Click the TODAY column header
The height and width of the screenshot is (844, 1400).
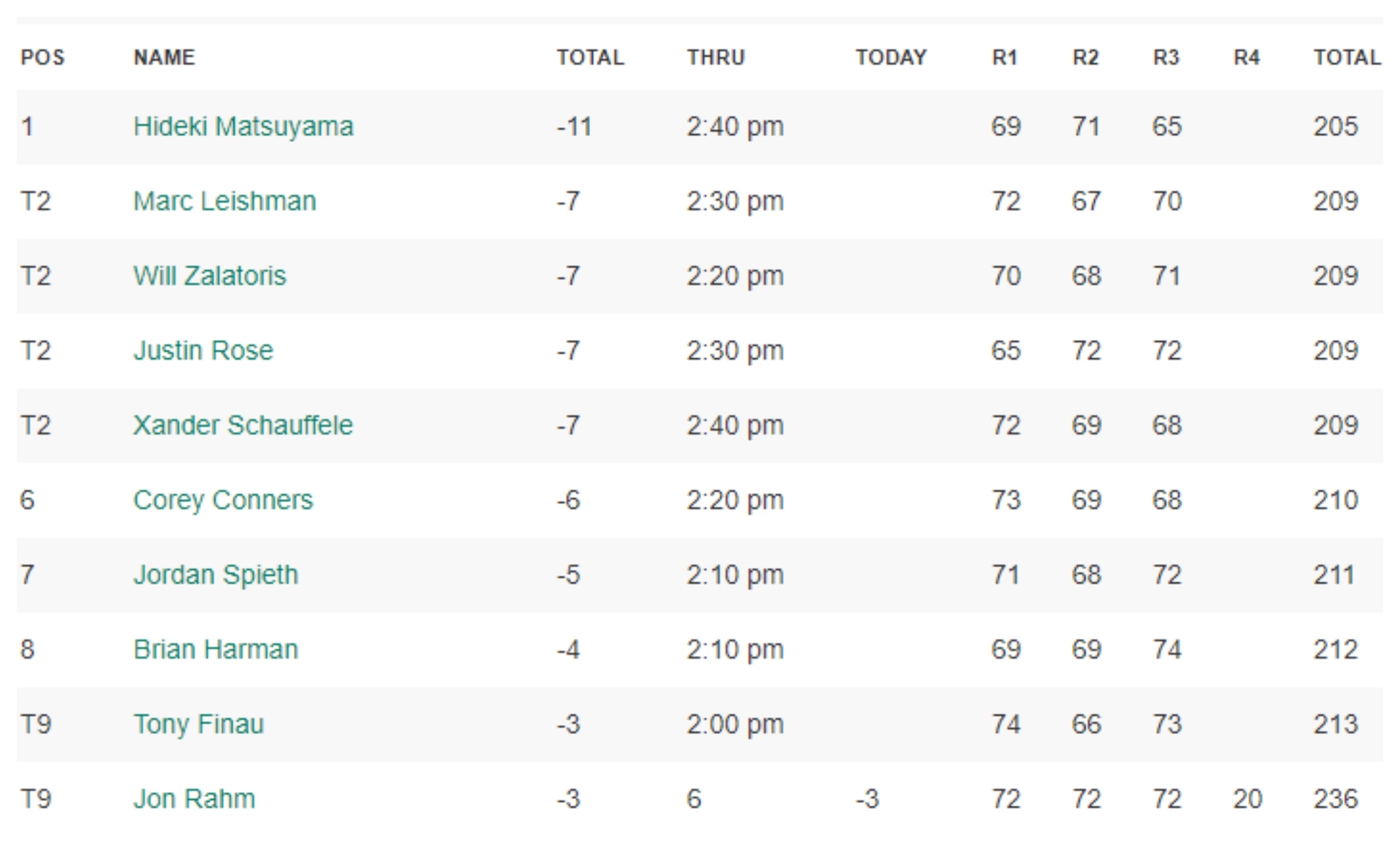[x=891, y=57]
